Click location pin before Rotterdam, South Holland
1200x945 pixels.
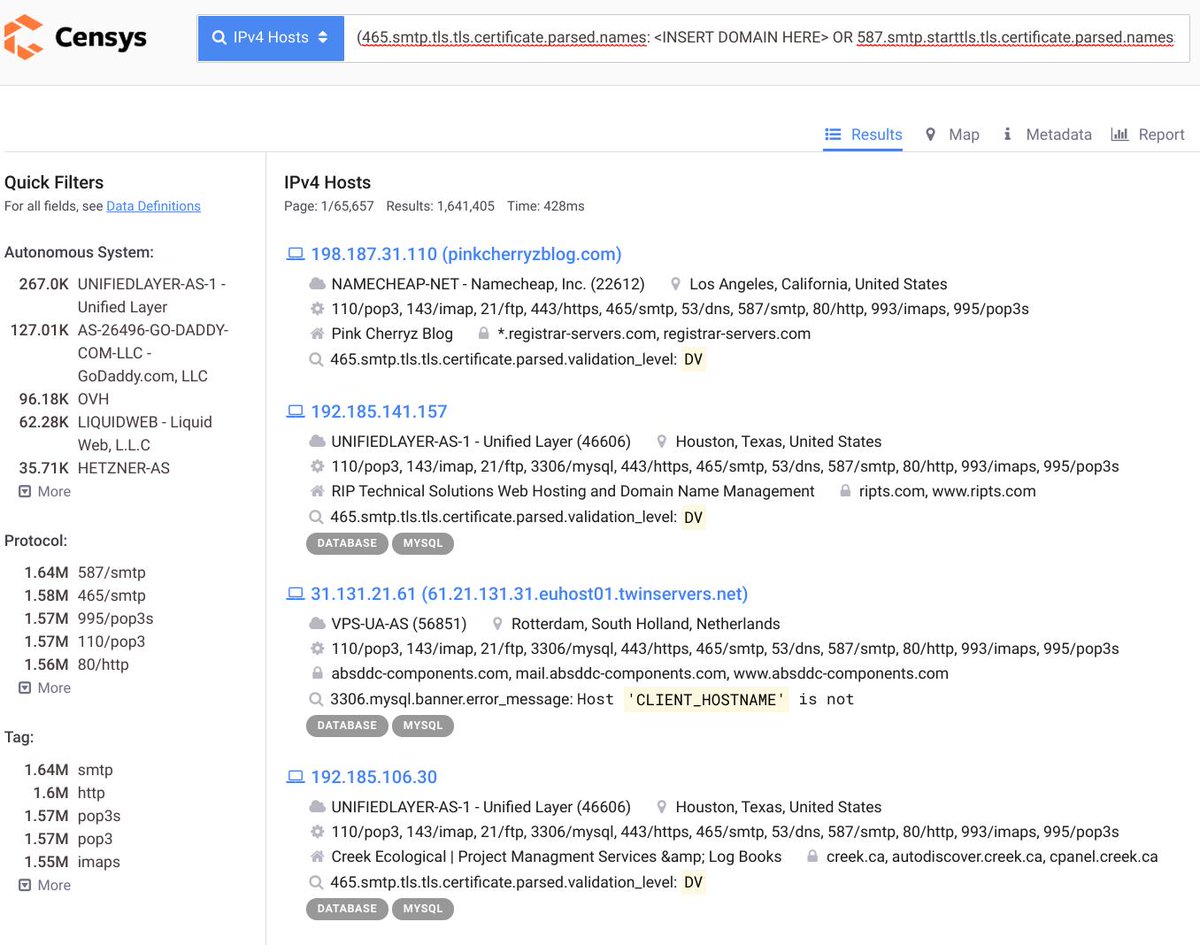[x=497, y=623]
